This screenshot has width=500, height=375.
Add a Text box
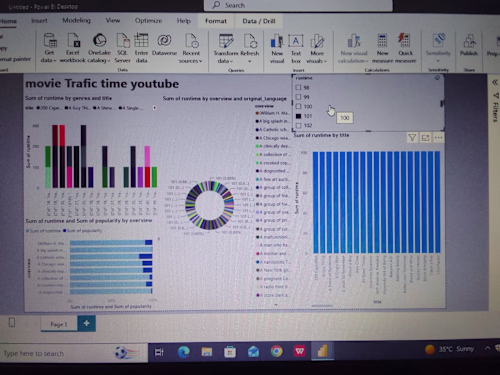coord(296,48)
